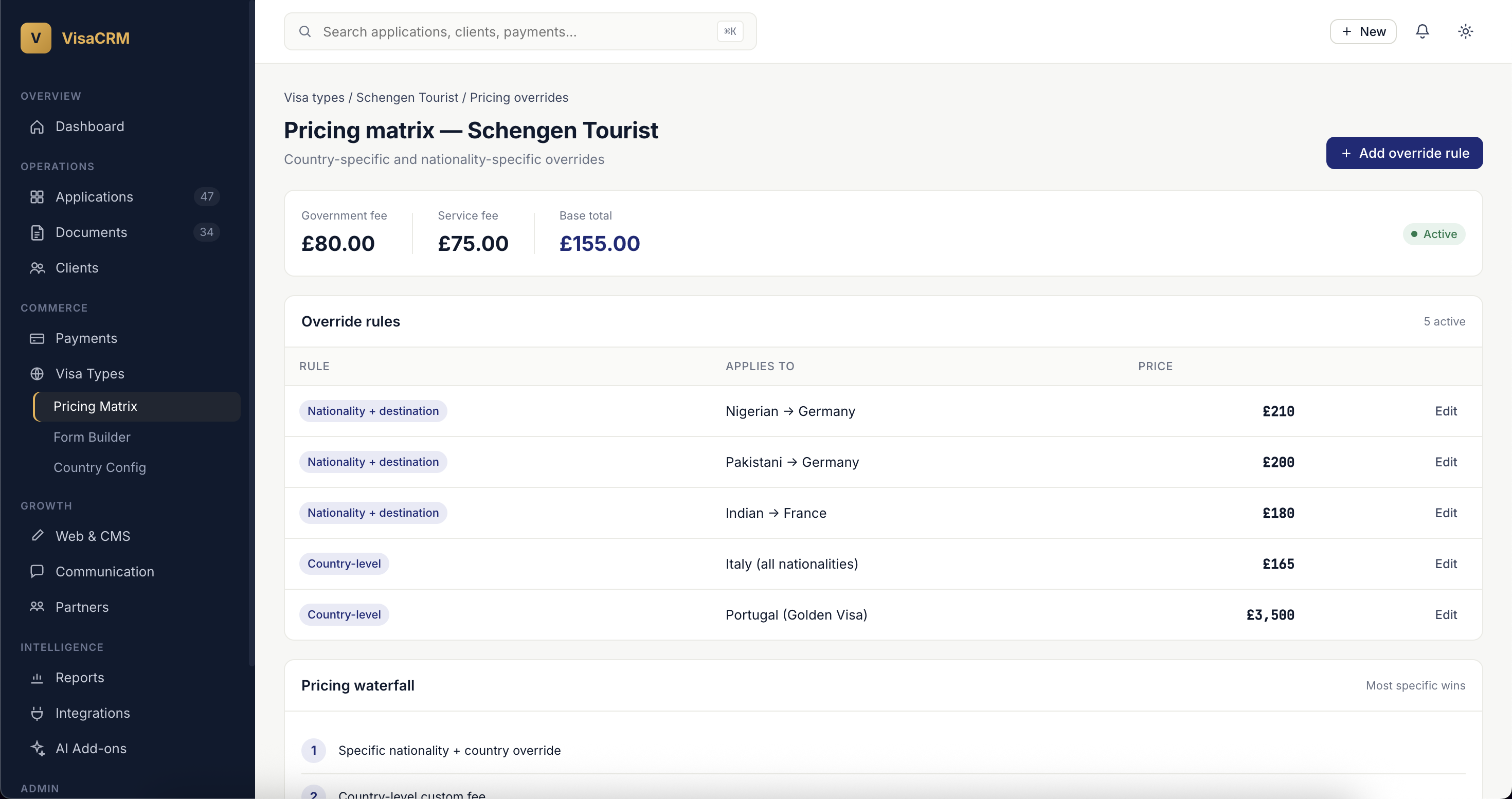This screenshot has width=1512, height=799.
Task: Click the AI Add-ons sparkle icon
Action: pyautogui.click(x=37, y=749)
